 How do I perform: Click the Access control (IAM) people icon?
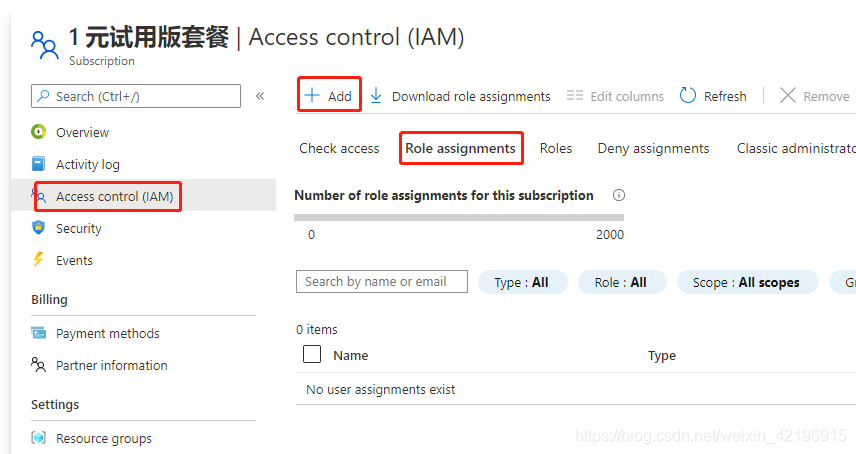pos(39,195)
